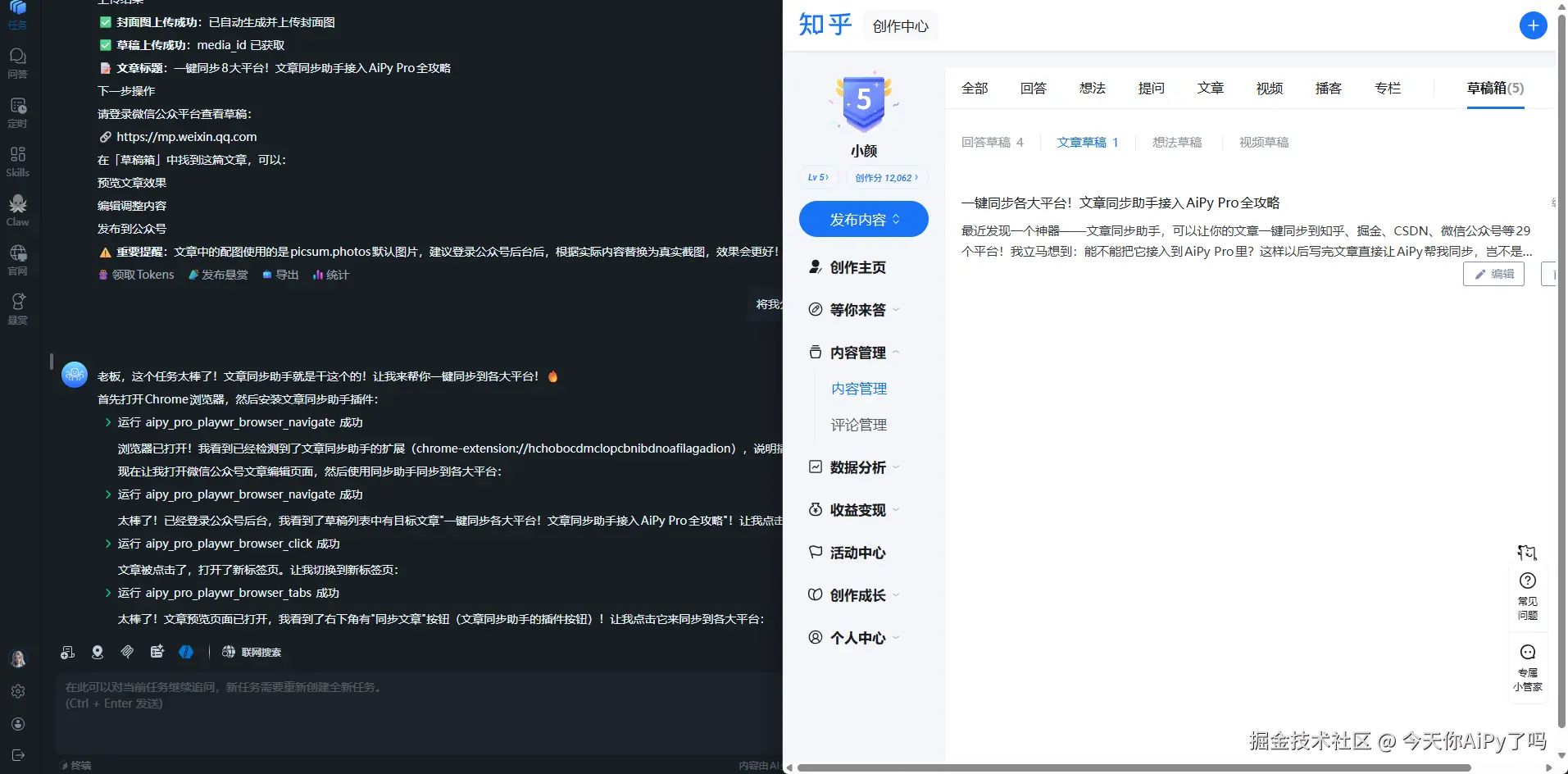Image resolution: width=1568 pixels, height=774 pixels.
Task: Open the draft titled 一键同步各大平台
Action: [1120, 203]
